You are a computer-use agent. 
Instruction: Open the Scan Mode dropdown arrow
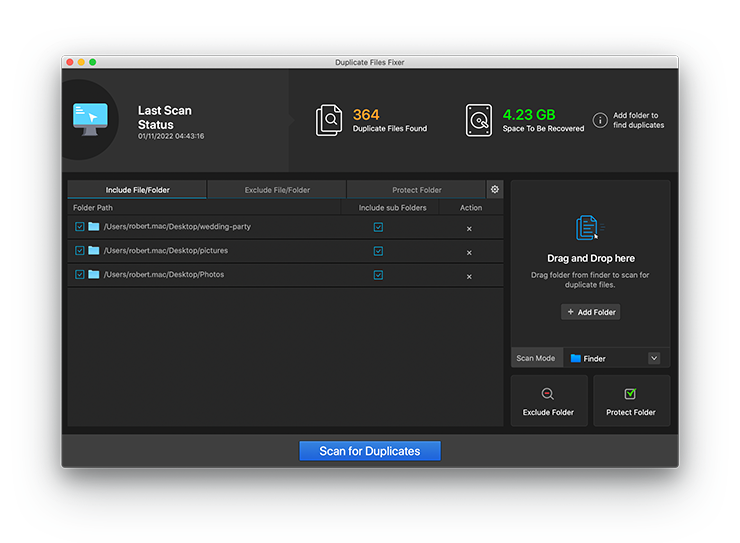point(654,358)
